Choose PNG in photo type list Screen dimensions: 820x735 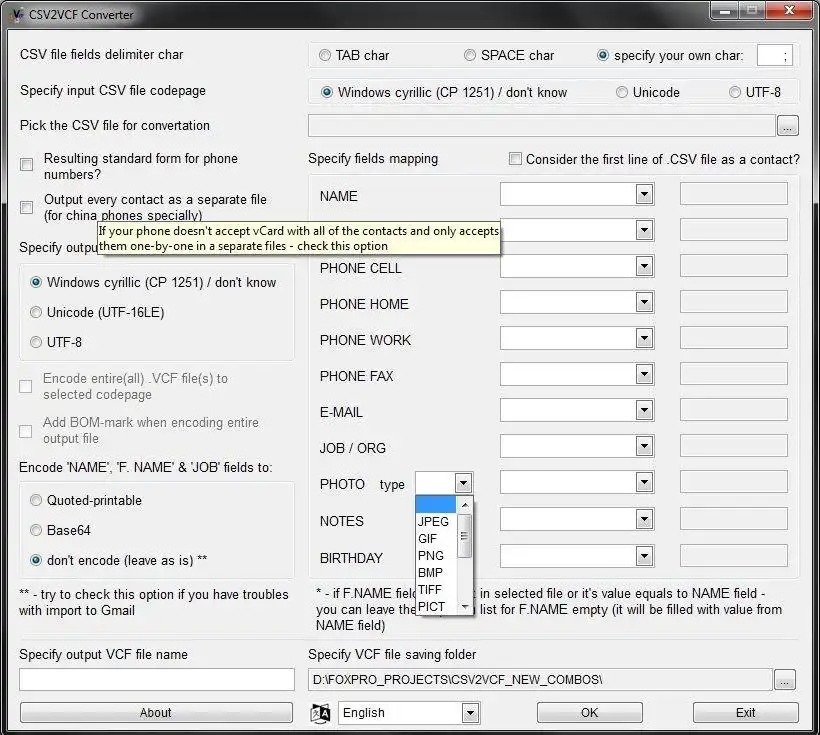[x=436, y=556]
